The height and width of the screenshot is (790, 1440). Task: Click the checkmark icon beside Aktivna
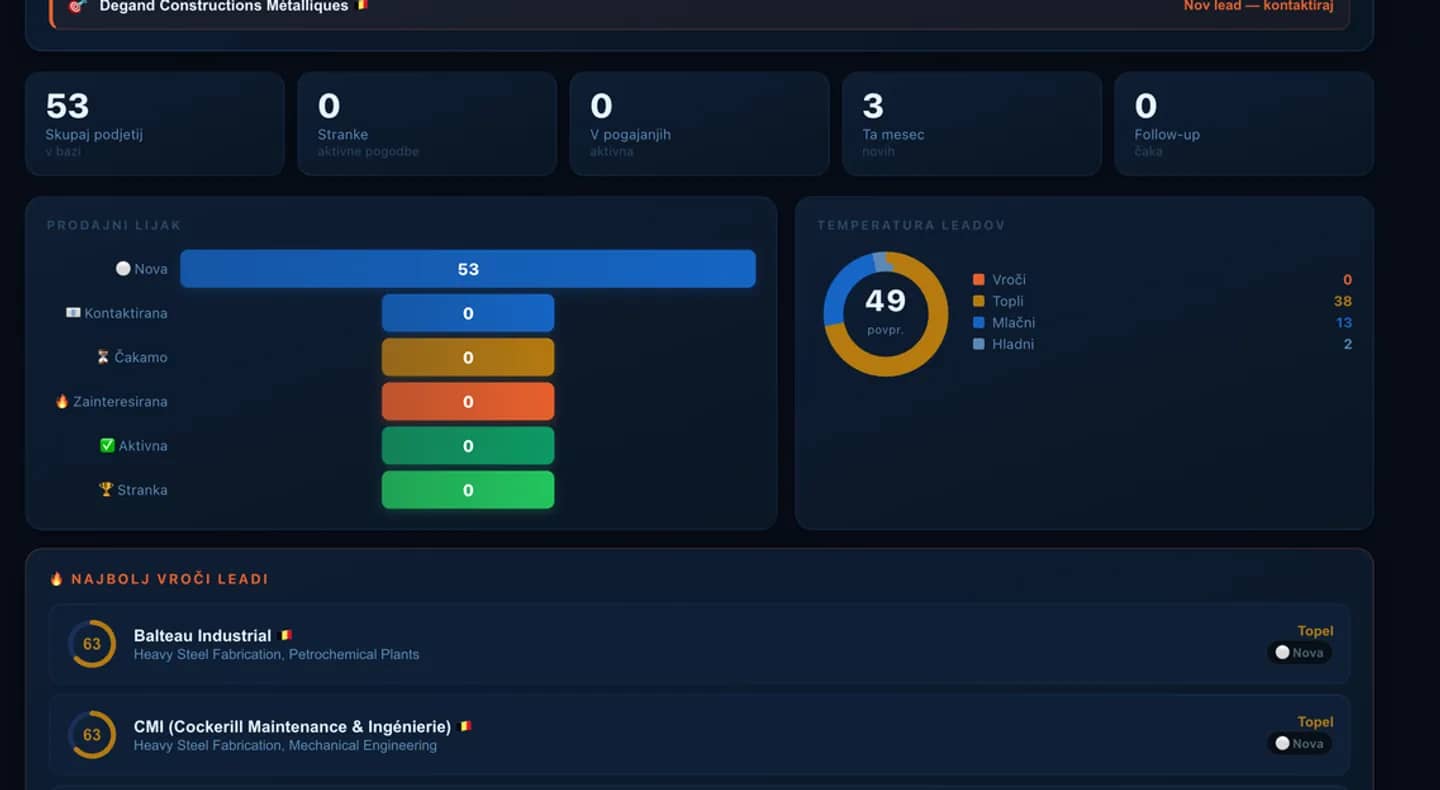108,445
